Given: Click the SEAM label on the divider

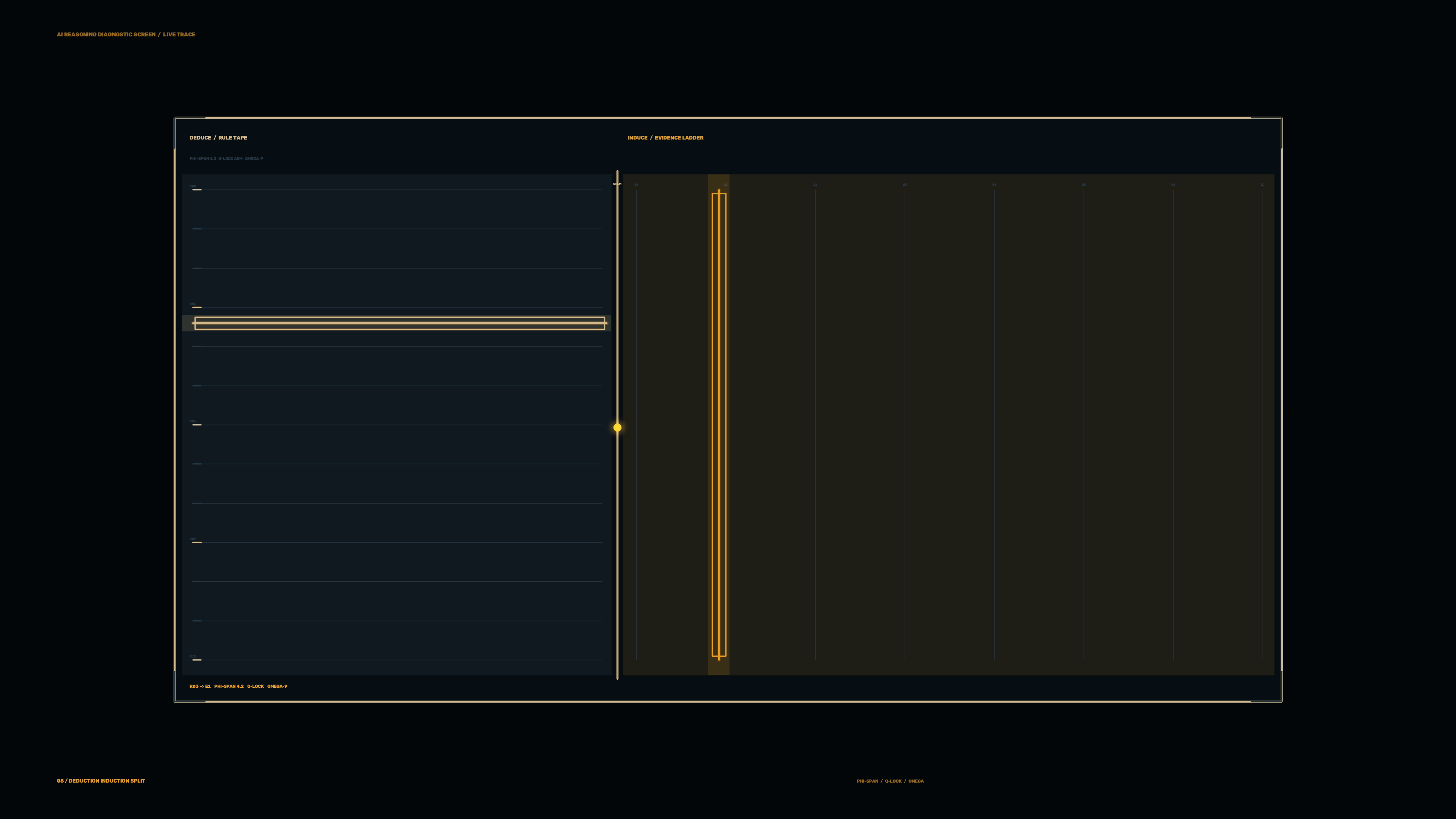Looking at the screenshot, I should coord(617,184).
